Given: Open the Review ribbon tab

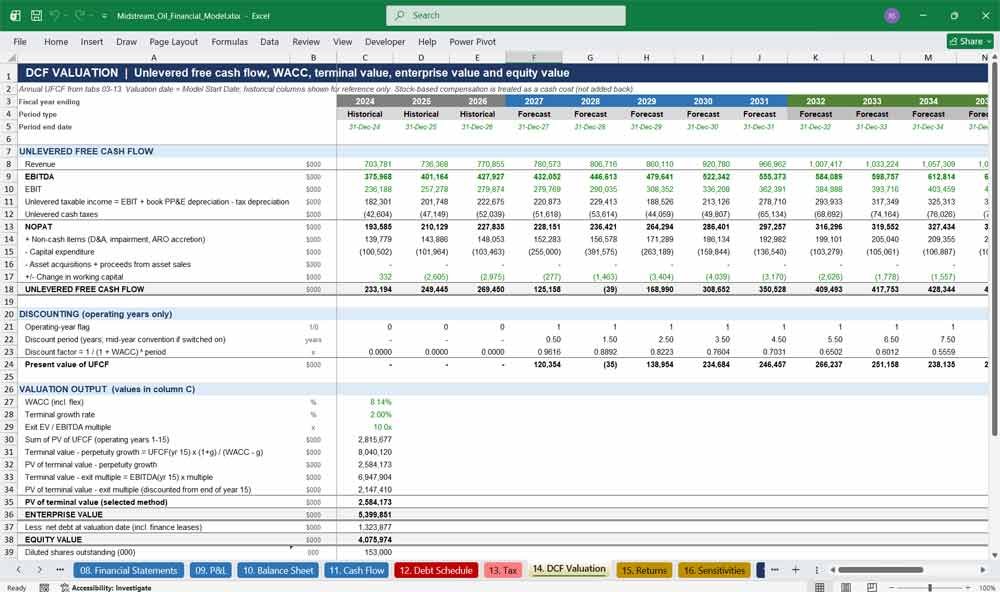Looking at the screenshot, I should [306, 41].
